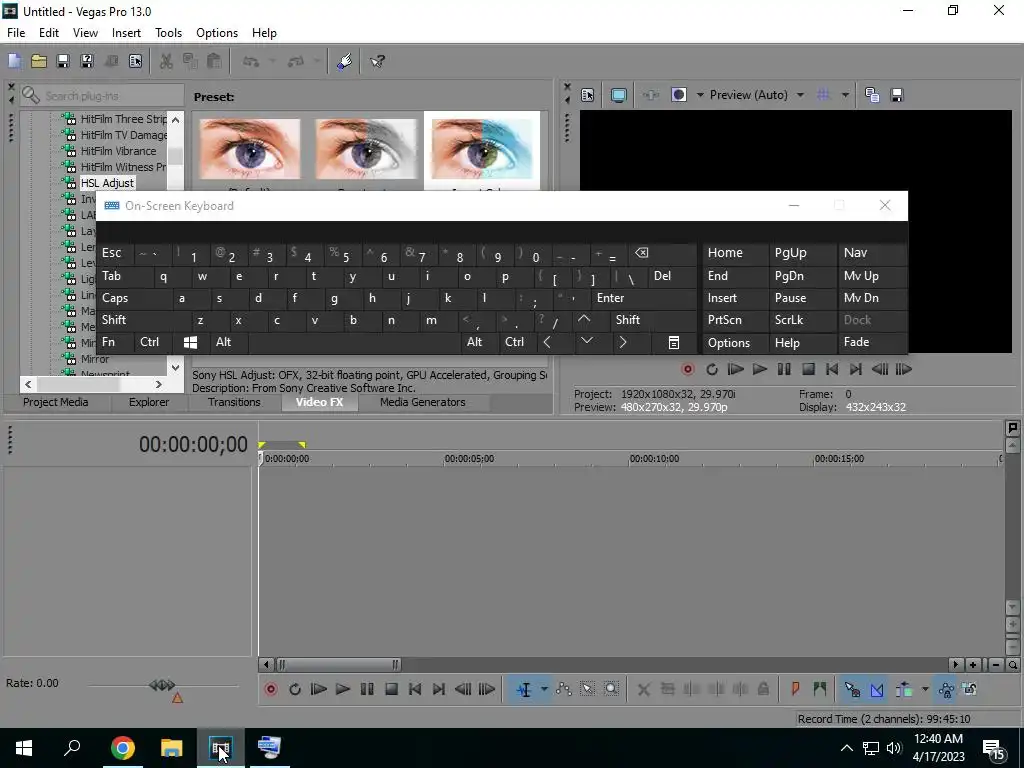Switch to Transitions tab
Image resolution: width=1024 pixels, height=768 pixels.
coord(234,402)
